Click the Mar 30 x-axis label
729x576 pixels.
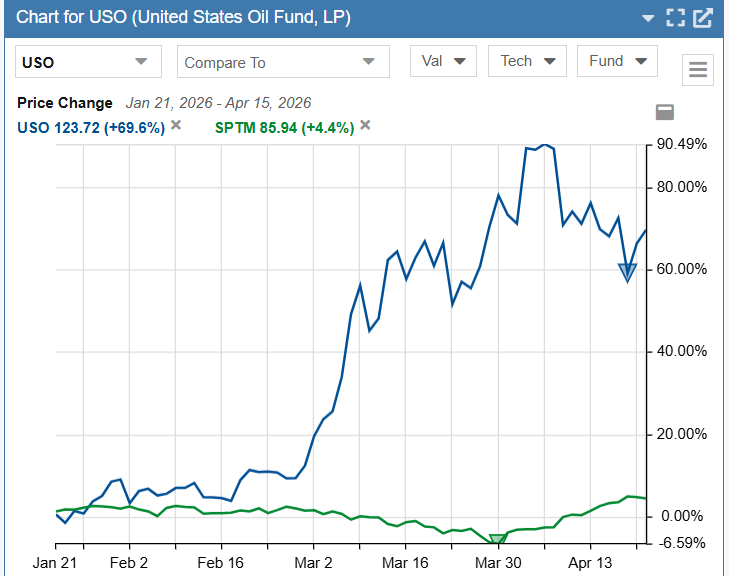(498, 563)
